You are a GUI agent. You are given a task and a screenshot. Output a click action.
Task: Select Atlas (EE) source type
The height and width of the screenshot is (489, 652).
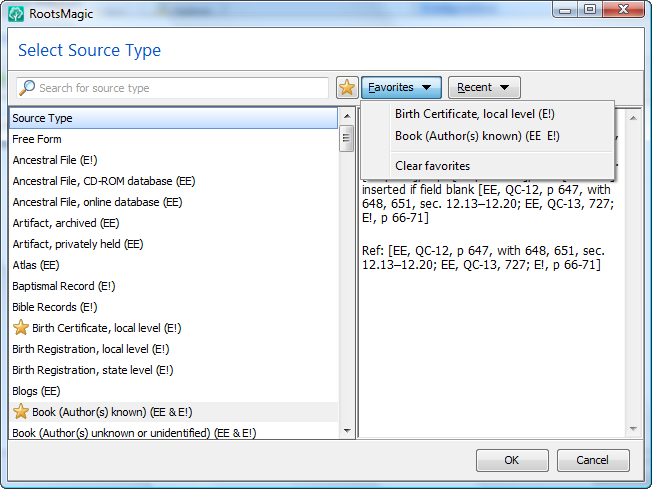click(173, 265)
